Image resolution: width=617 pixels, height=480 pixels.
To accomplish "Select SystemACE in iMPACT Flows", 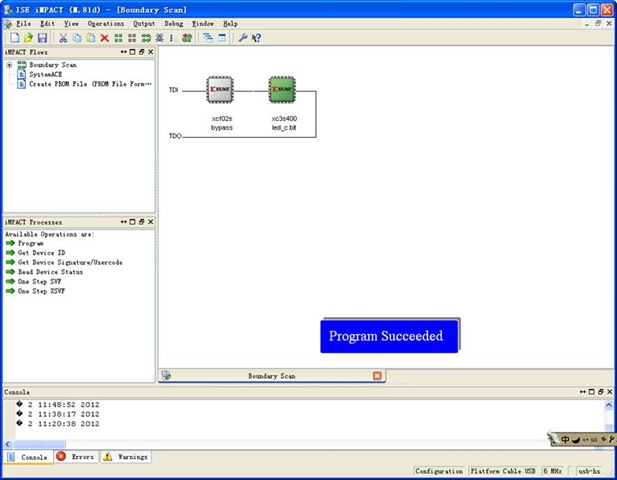I will [x=46, y=74].
